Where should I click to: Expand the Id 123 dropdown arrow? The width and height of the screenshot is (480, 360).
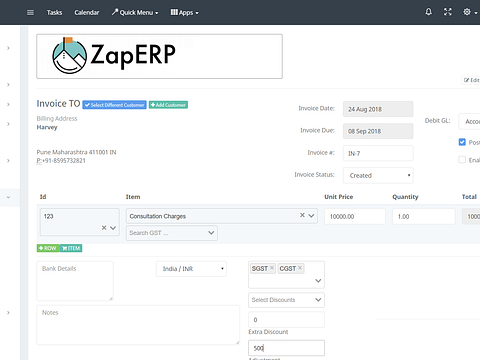point(113,228)
